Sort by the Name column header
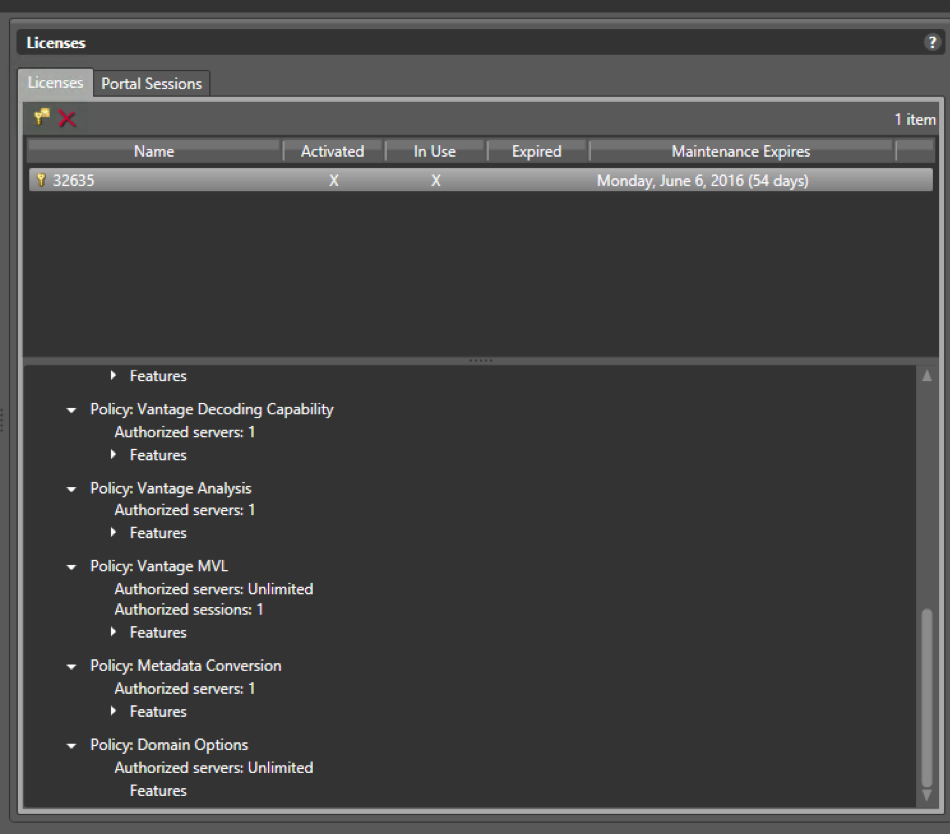Viewport: 950px width, 834px height. [x=154, y=151]
